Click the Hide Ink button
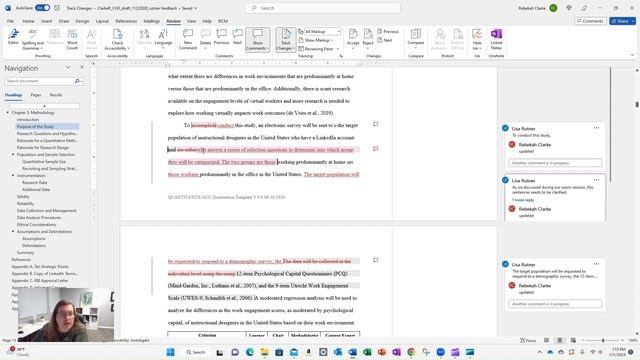Viewport: 640px width, 360px height. click(477, 40)
